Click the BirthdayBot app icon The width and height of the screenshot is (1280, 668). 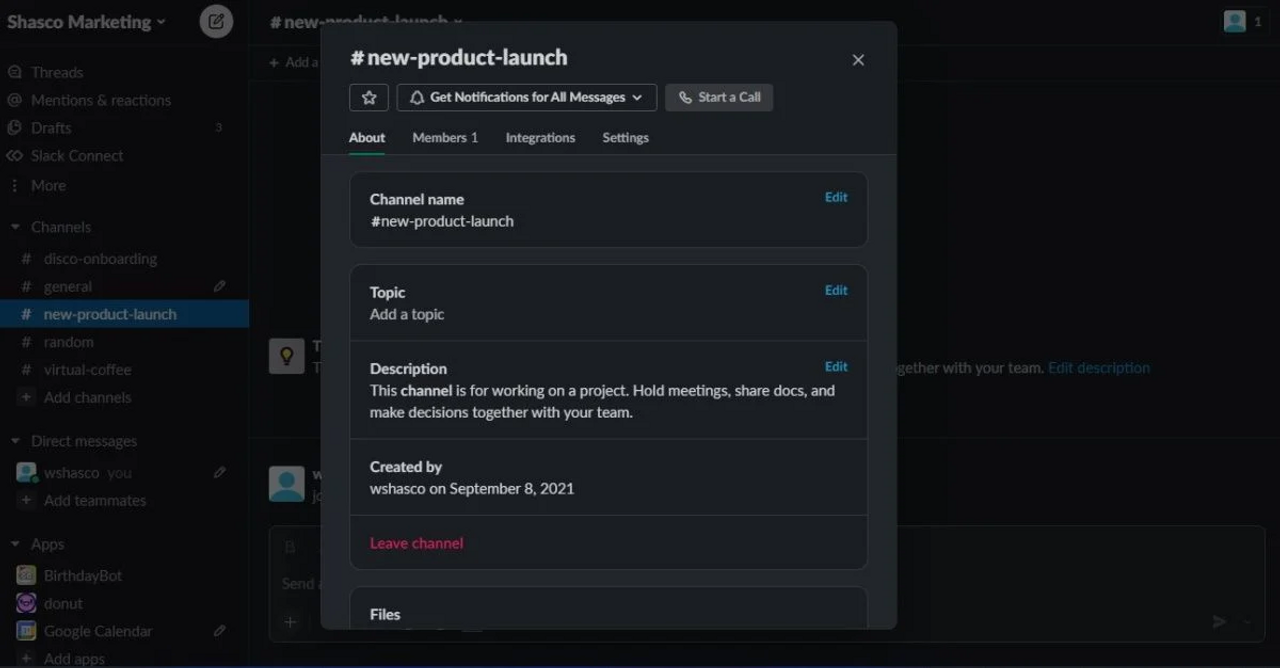pos(27,576)
